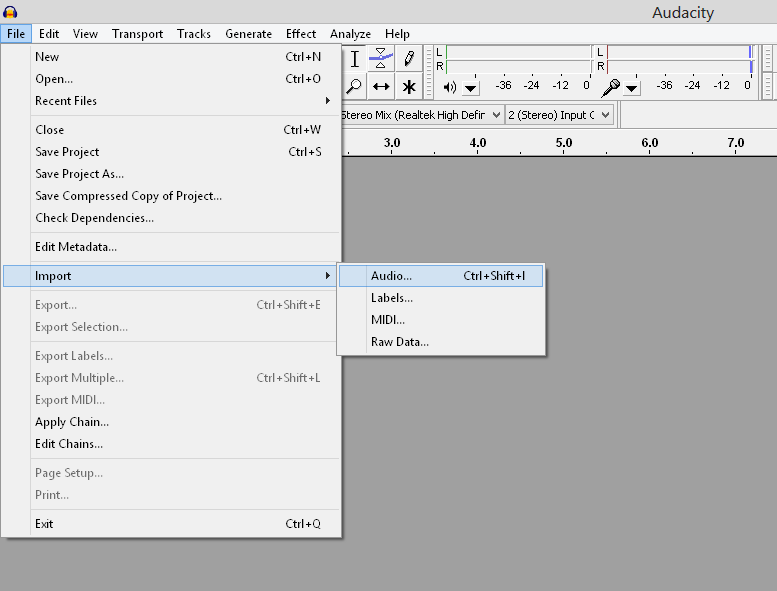This screenshot has height=591, width=777.
Task: Select the Multi-Tool asterisk icon
Action: click(x=409, y=87)
